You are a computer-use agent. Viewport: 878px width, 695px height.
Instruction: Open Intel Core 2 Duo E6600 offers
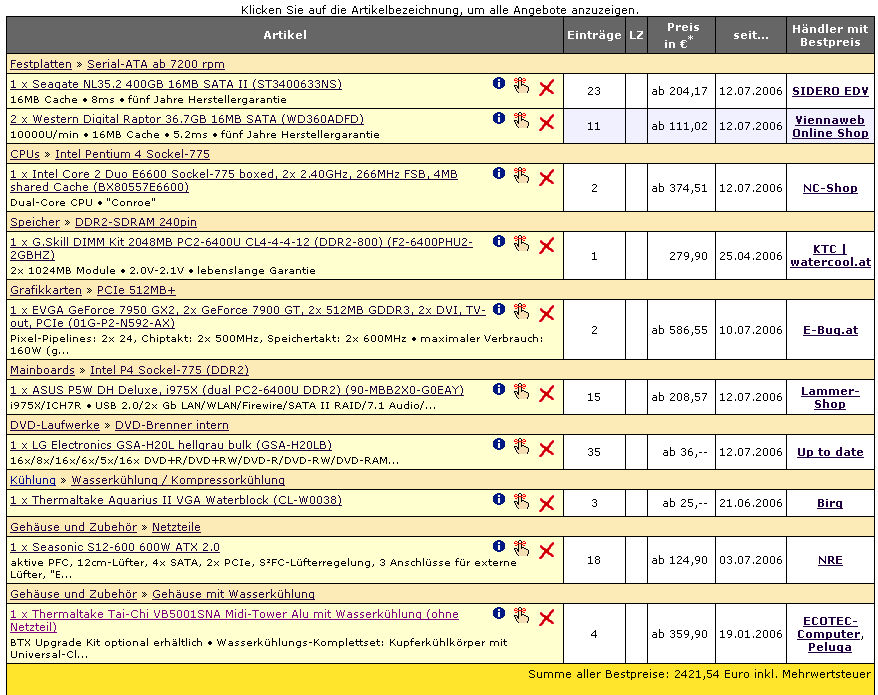click(x=234, y=180)
